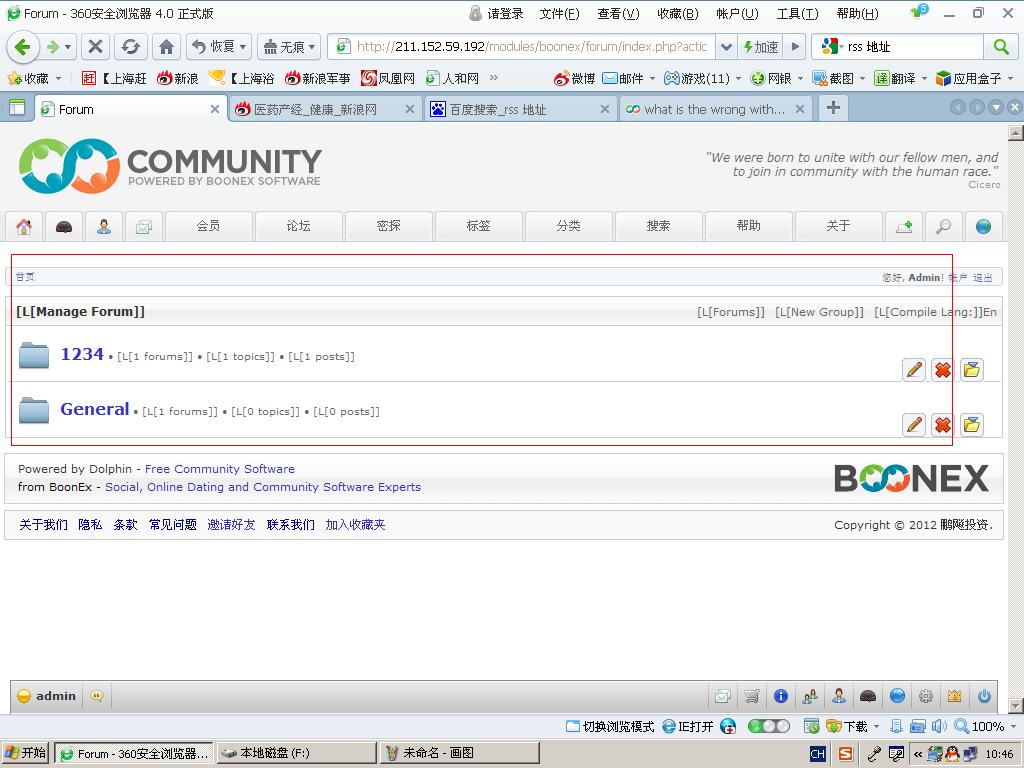Open single profile icon in bottom toolbar
Screen dimensions: 1024x768
click(x=839, y=696)
